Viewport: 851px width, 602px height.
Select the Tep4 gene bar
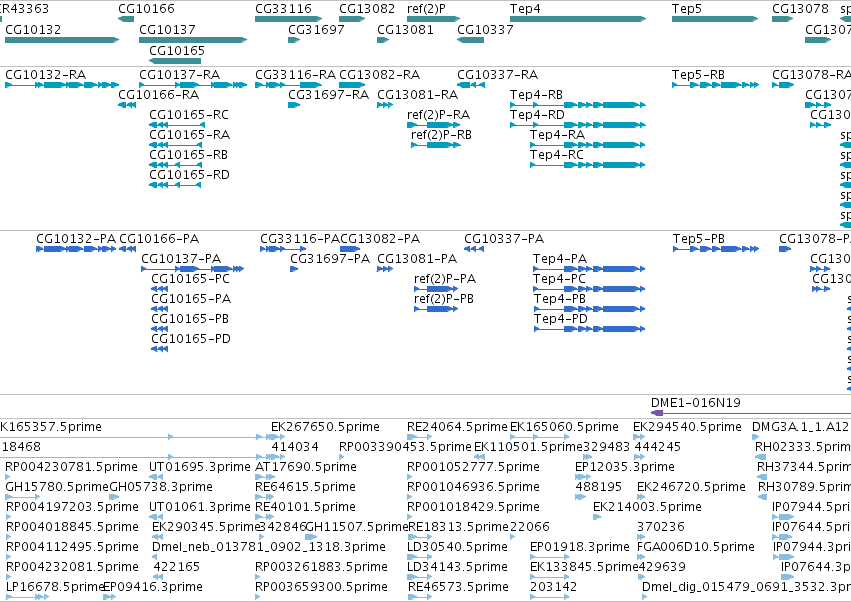578,19
